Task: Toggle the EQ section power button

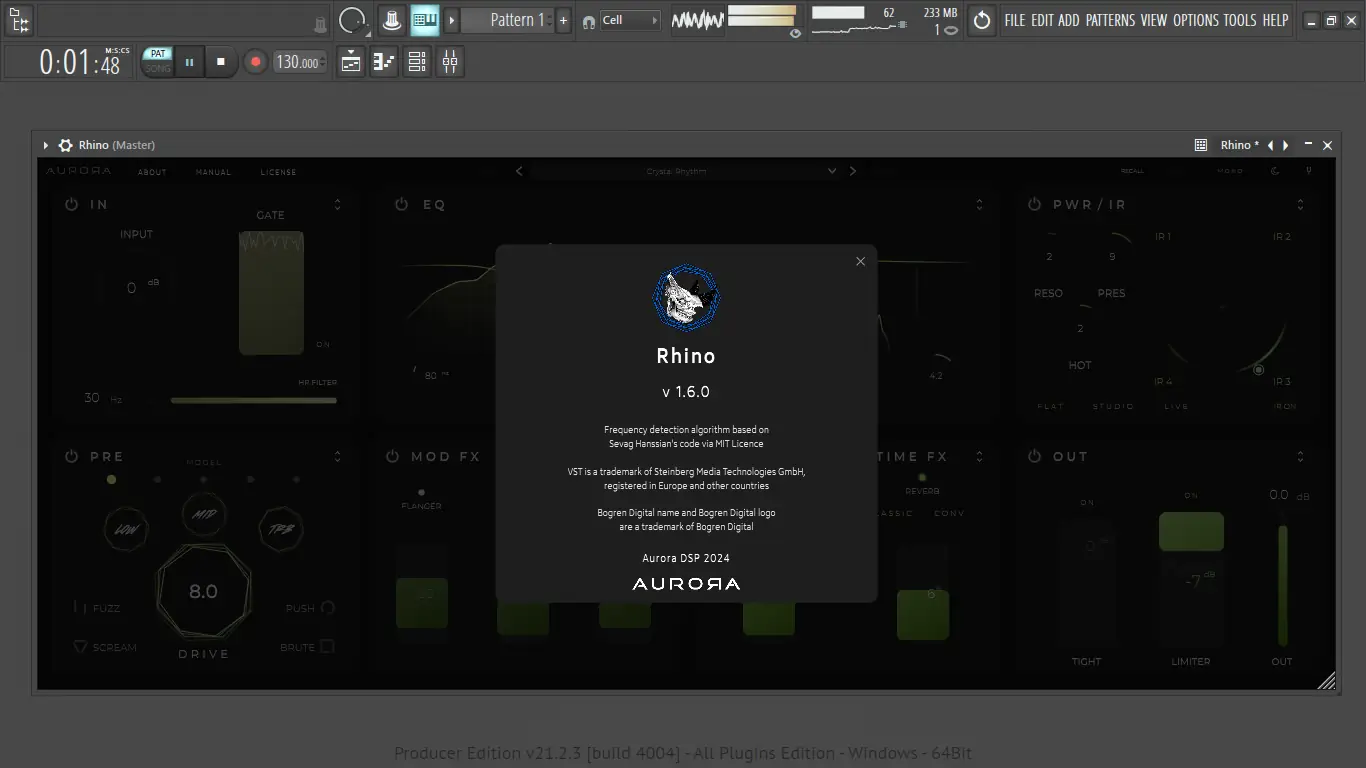Action: click(401, 204)
